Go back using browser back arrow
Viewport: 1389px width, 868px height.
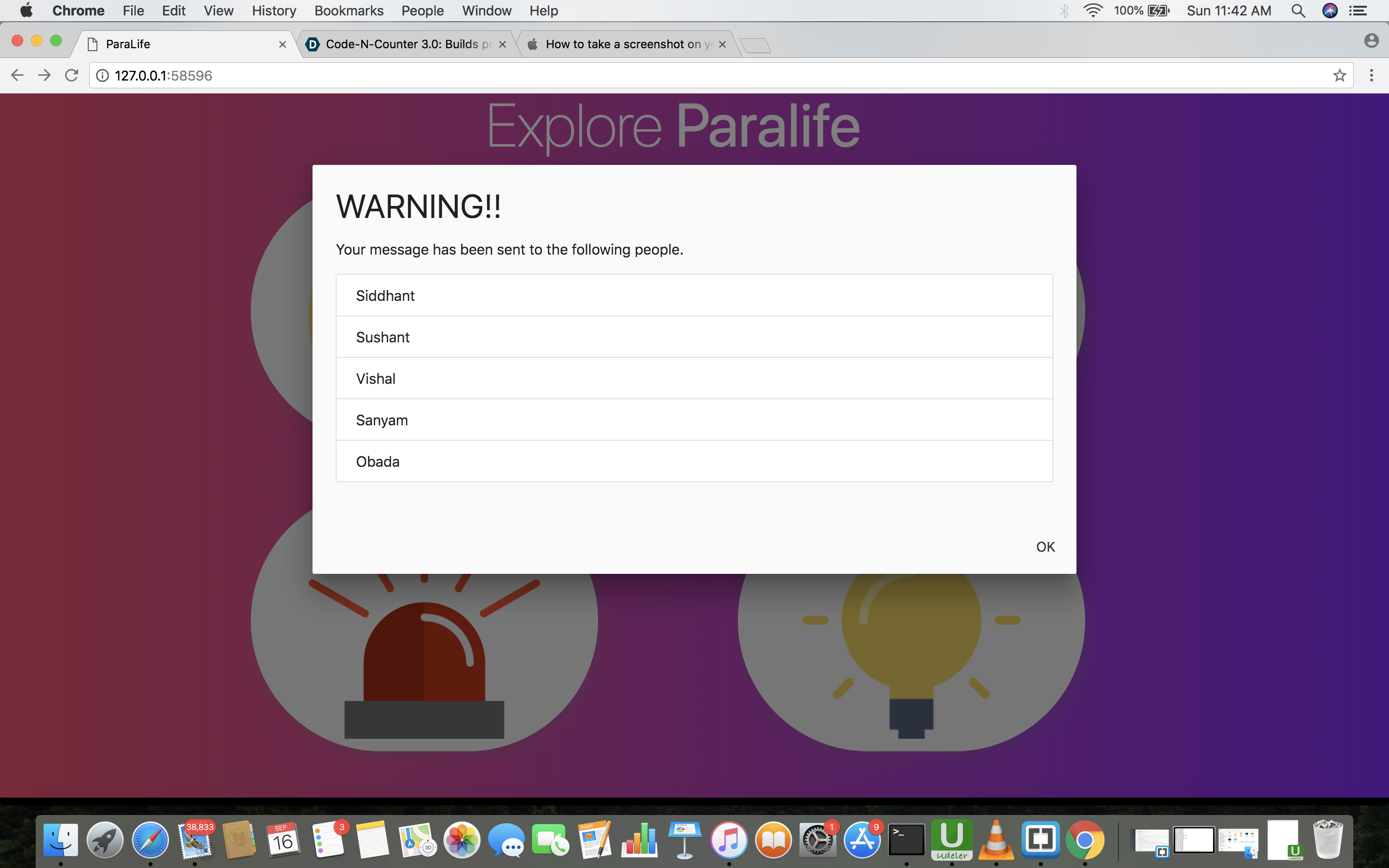[x=17, y=75]
